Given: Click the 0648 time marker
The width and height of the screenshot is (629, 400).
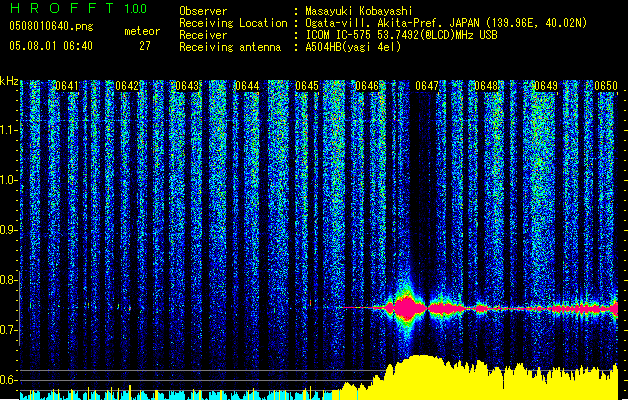Looking at the screenshot, I should 486,86.
